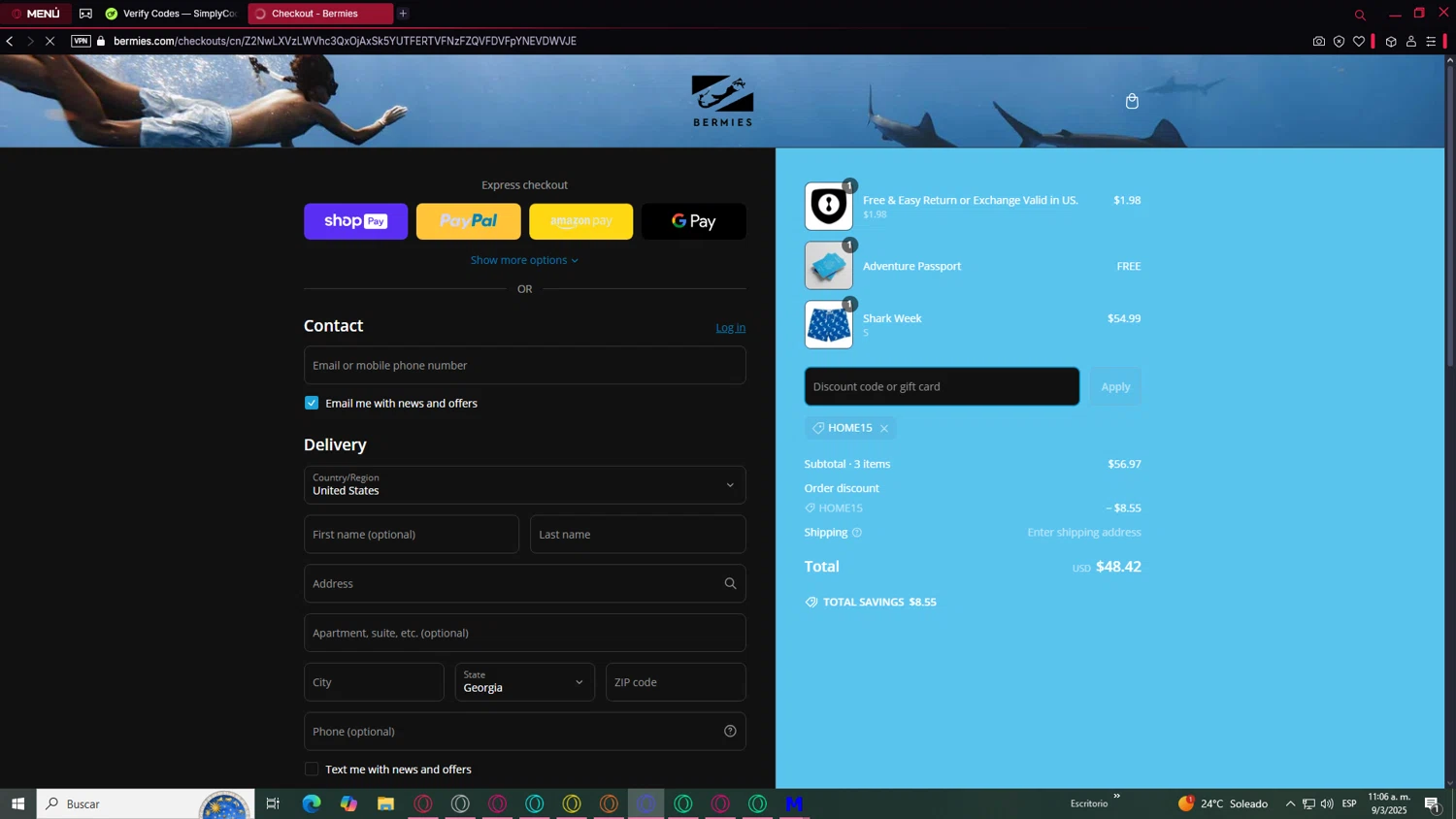Click the Shark Week product thumbnail
This screenshot has width=1456, height=819.
click(828, 325)
